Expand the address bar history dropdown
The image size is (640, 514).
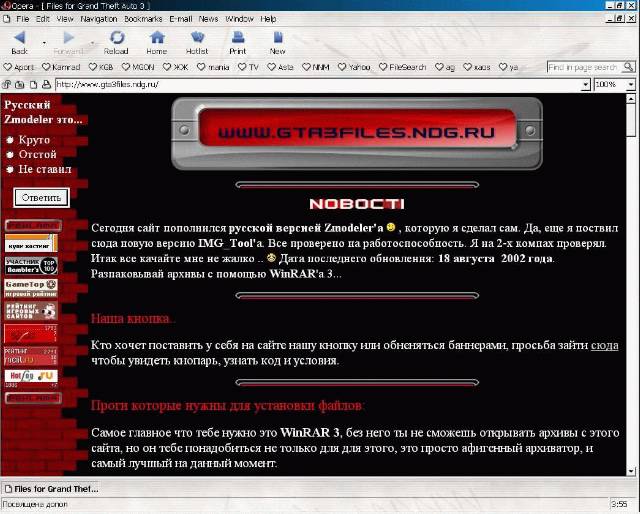[586, 85]
